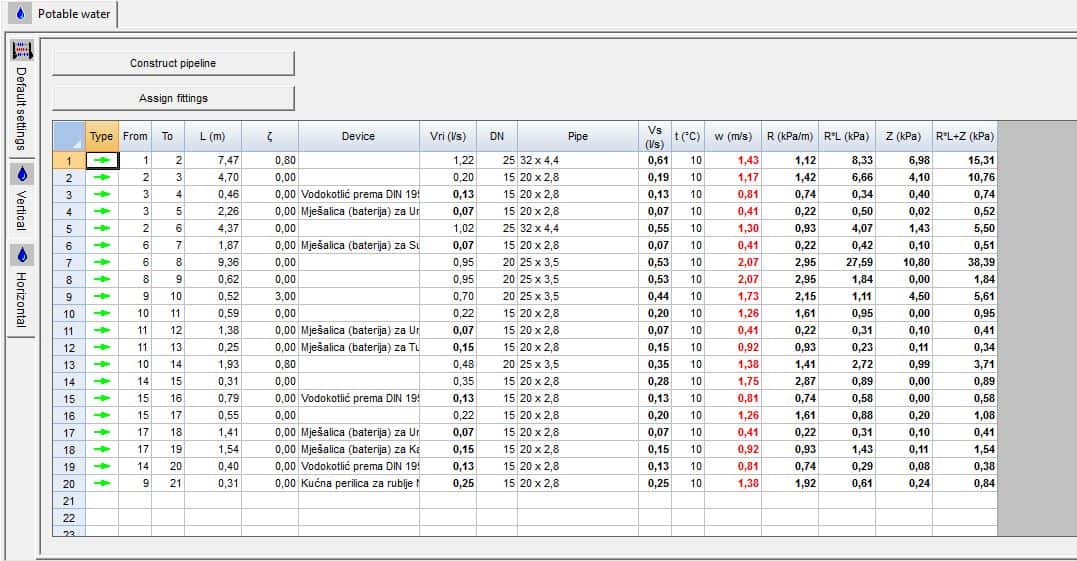
Task: Click the Pipe column header
Action: point(577,136)
